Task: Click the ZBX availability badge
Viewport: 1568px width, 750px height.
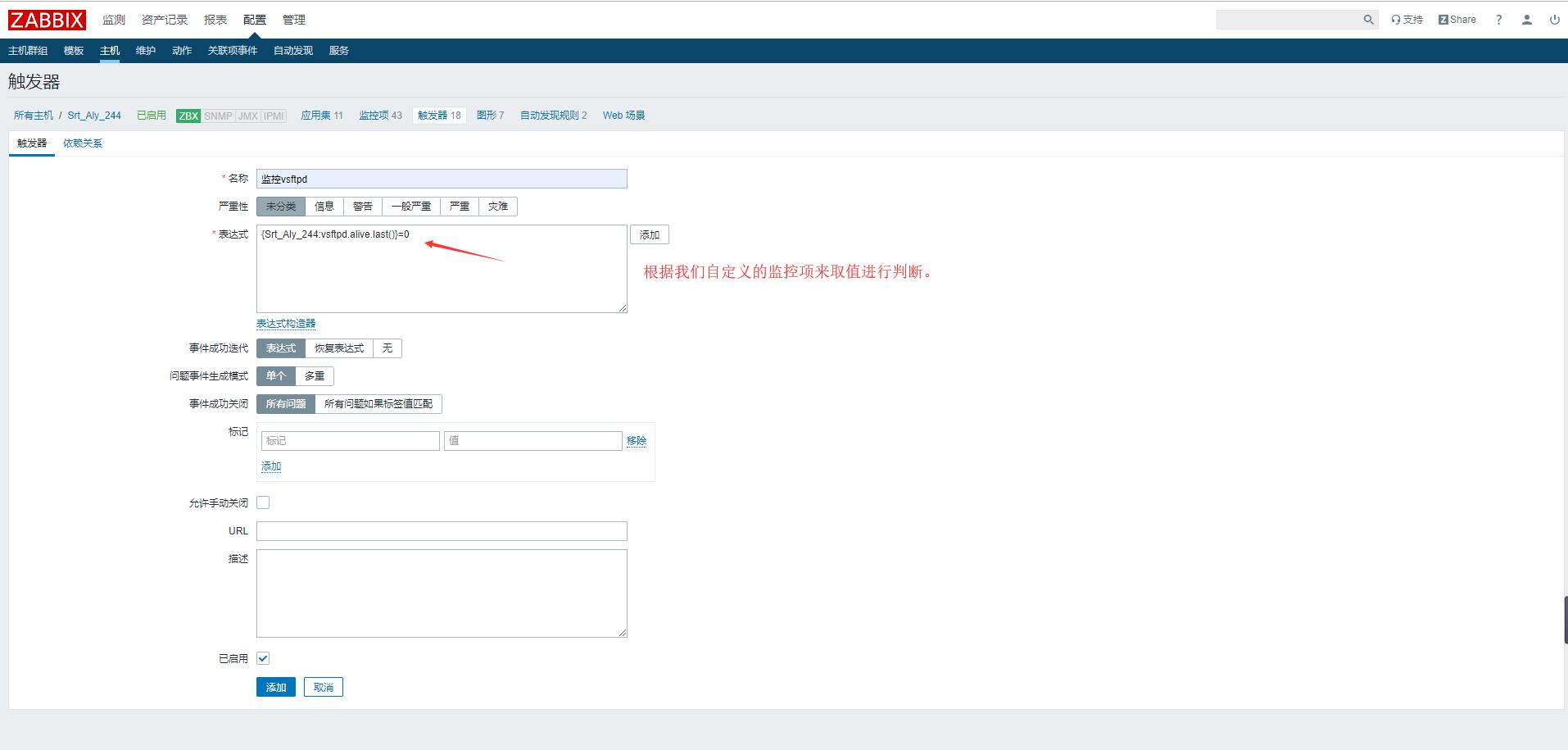Action: click(188, 116)
